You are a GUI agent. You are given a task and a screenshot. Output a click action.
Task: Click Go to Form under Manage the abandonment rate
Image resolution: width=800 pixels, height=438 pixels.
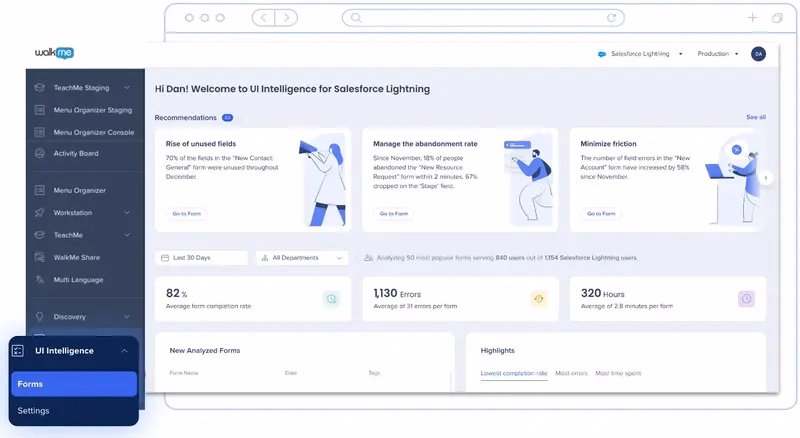(x=394, y=213)
